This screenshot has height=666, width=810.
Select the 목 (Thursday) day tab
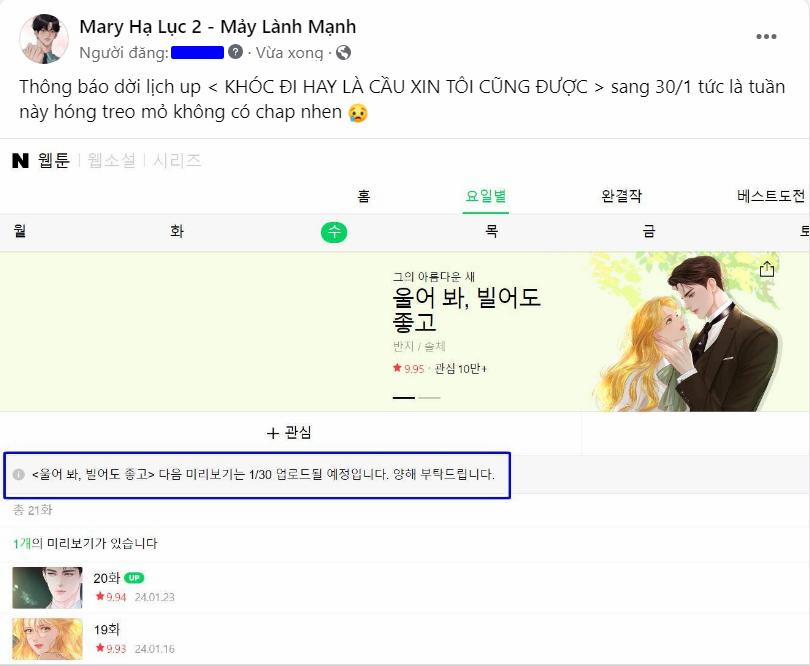(x=491, y=231)
